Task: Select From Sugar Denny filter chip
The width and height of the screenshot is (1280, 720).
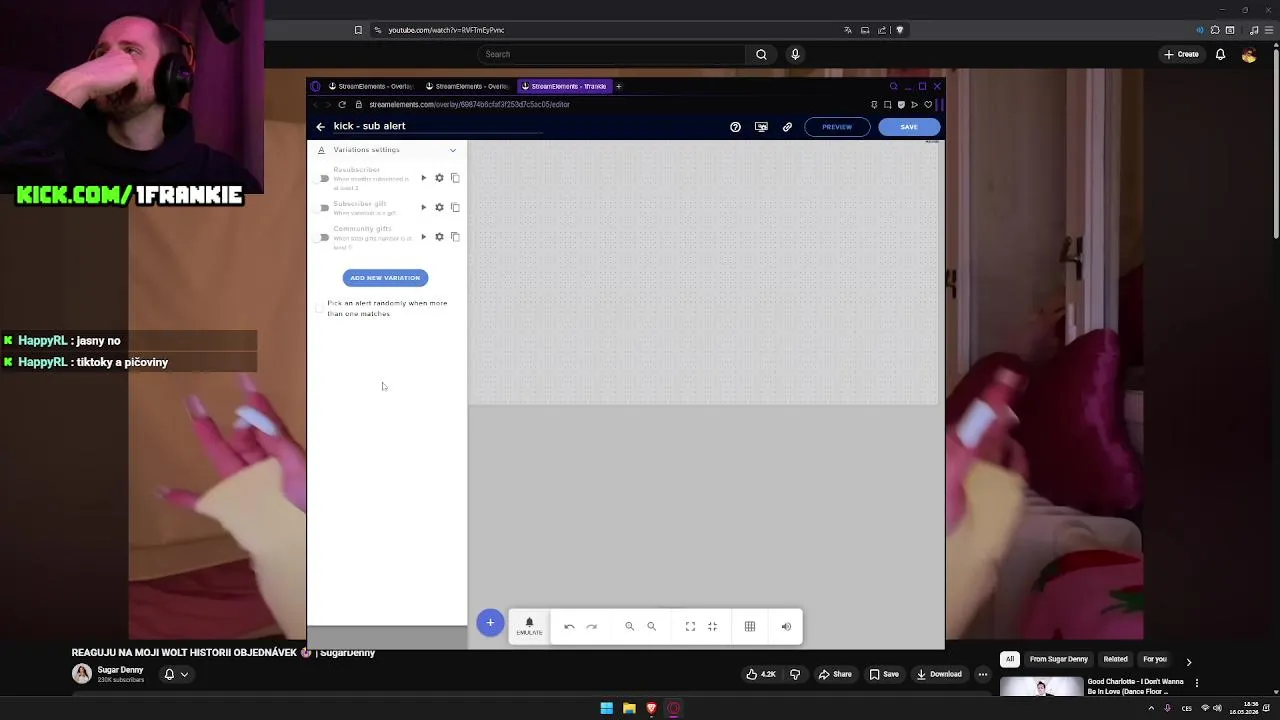Action: (x=1059, y=659)
